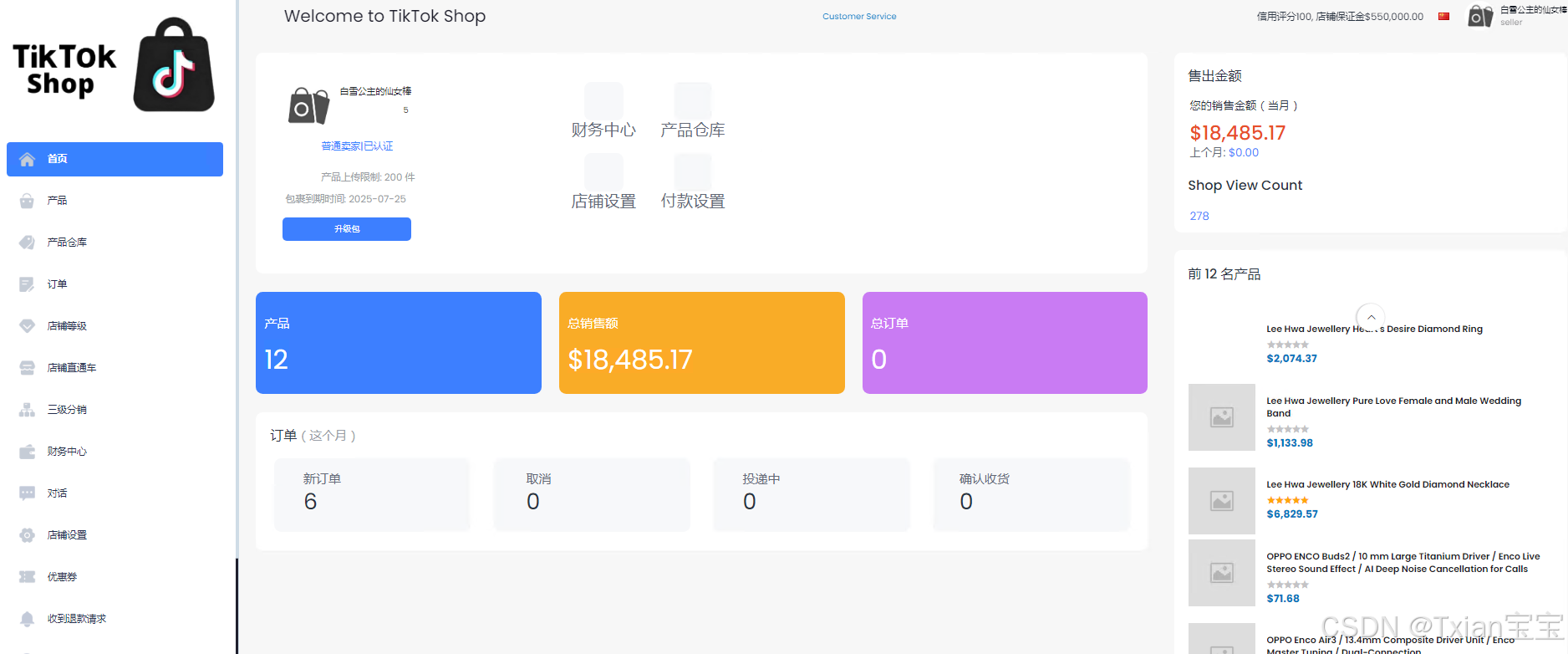
Task: Open the seller account menu in header
Action: pyautogui.click(x=1517, y=16)
